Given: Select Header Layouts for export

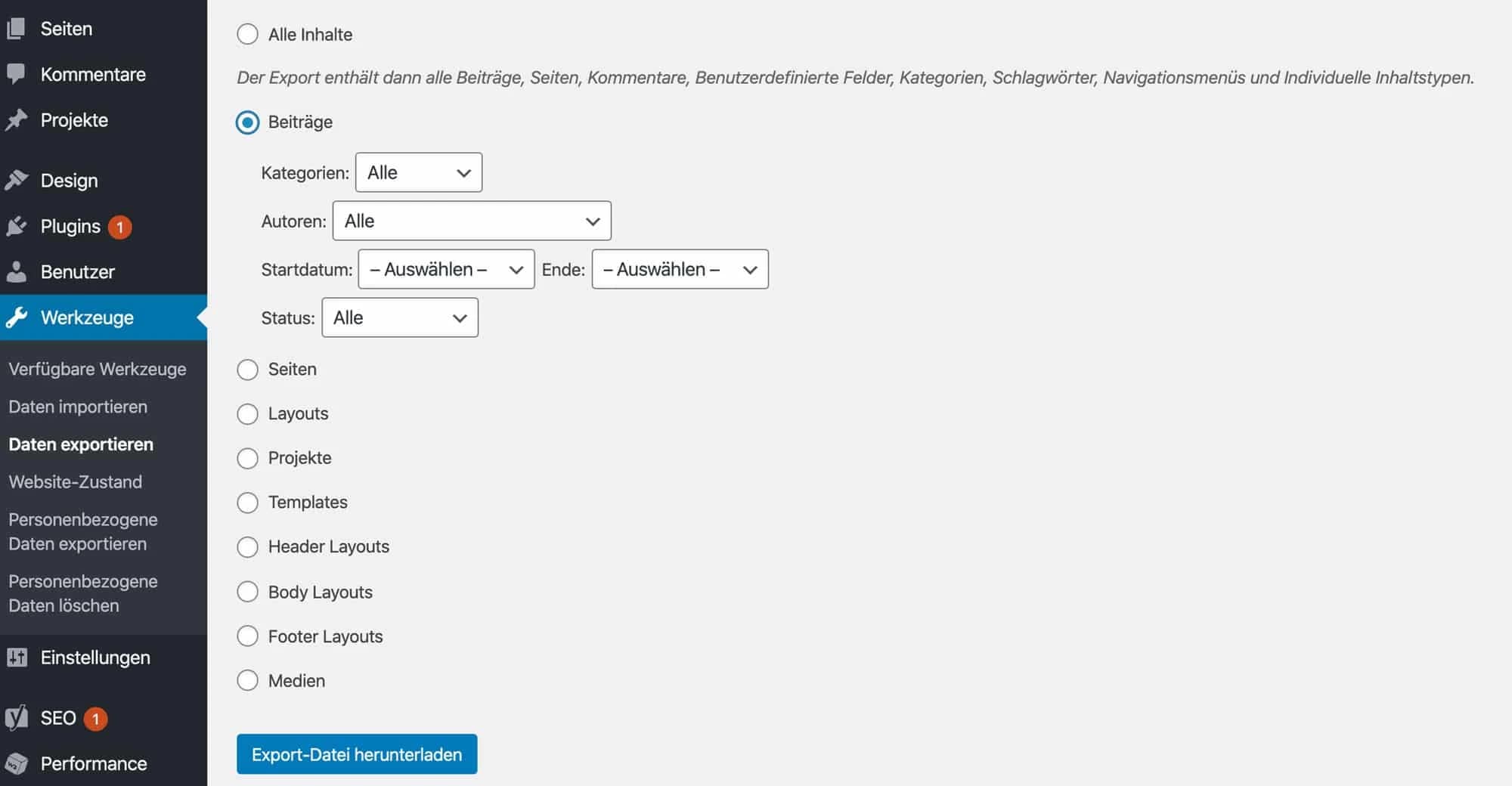Looking at the screenshot, I should pyautogui.click(x=247, y=546).
